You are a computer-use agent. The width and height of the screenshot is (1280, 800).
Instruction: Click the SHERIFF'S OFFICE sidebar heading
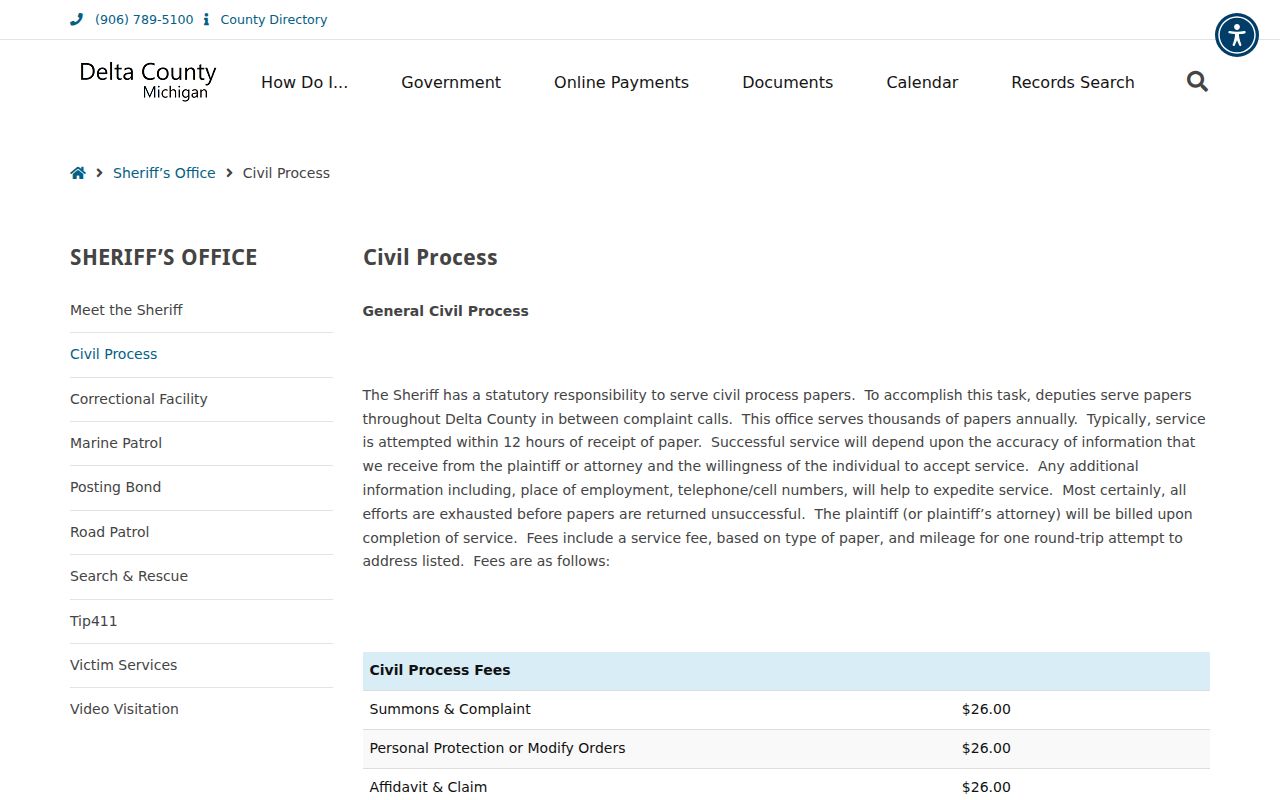click(163, 257)
